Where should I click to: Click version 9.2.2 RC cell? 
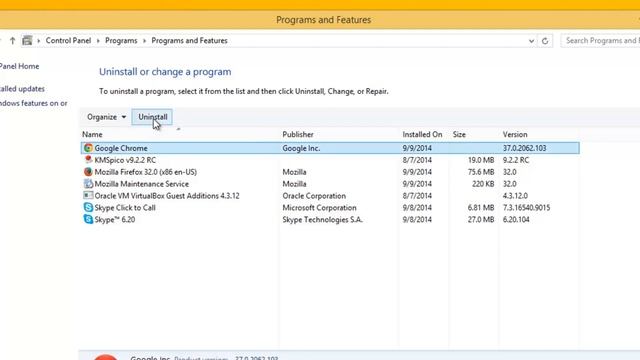[516, 160]
